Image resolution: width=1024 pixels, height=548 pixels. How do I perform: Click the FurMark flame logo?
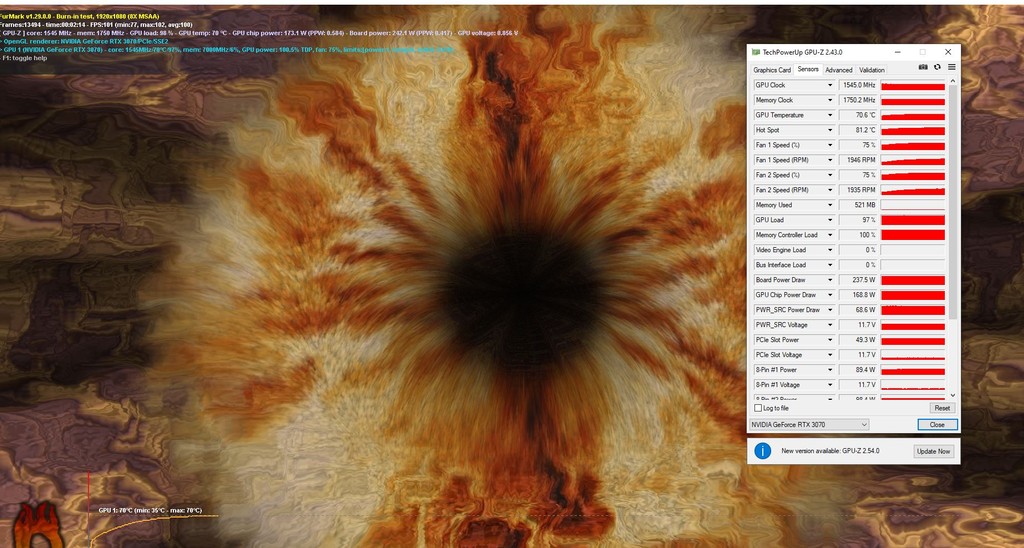pos(38,526)
